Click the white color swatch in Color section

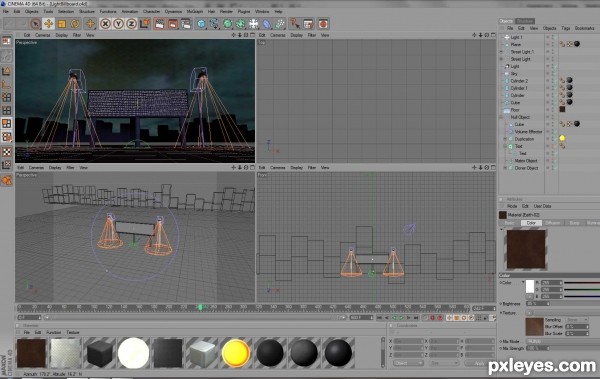click(x=530, y=286)
